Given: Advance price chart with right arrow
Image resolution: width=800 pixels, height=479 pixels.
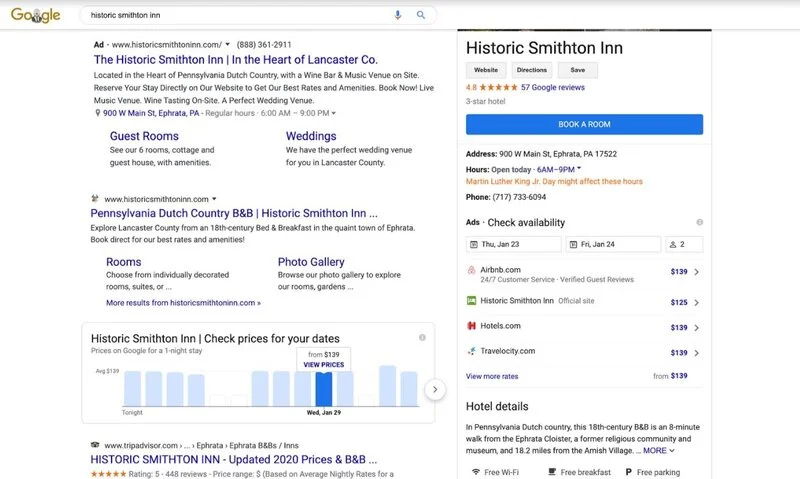Looking at the screenshot, I should point(435,390).
